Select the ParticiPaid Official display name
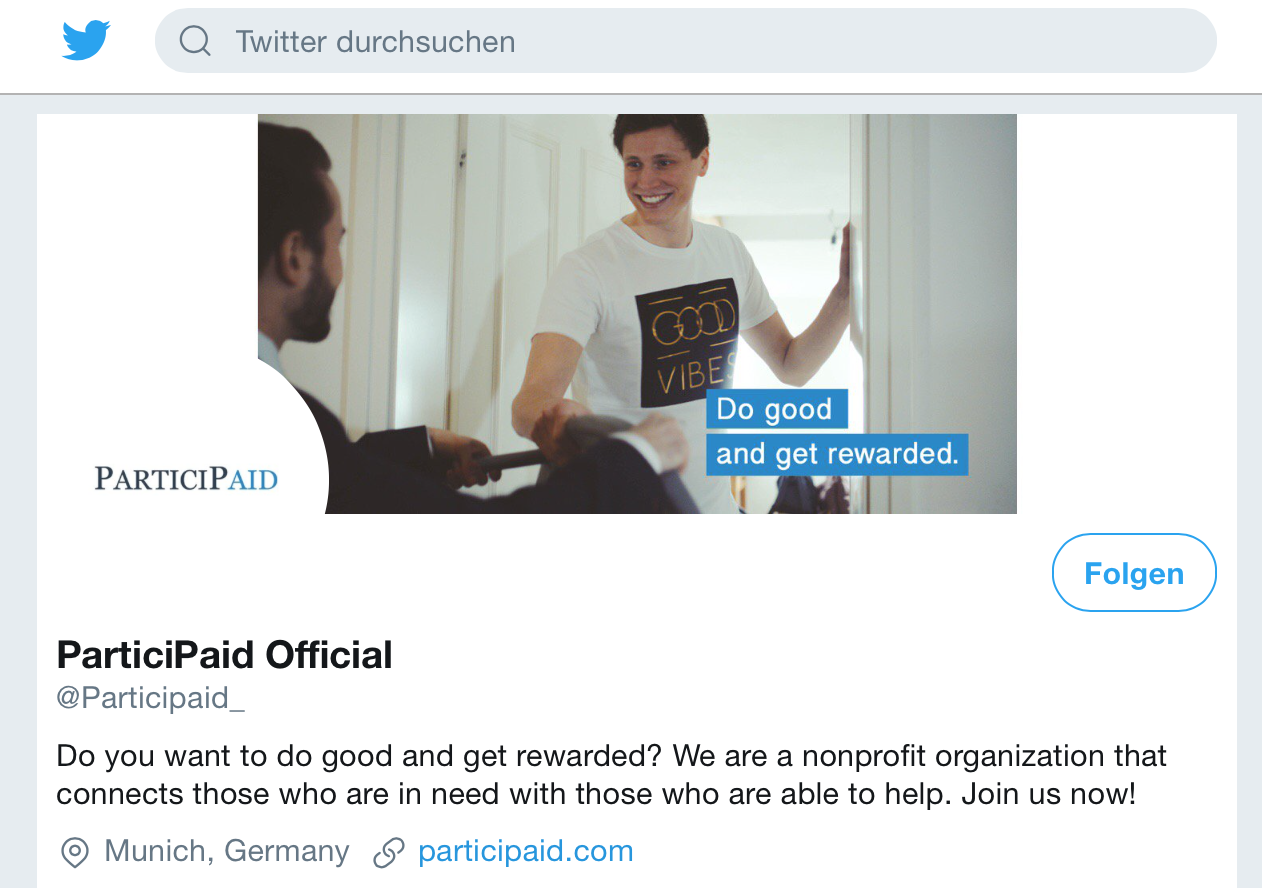Viewport: 1262px width, 888px height. pos(224,655)
